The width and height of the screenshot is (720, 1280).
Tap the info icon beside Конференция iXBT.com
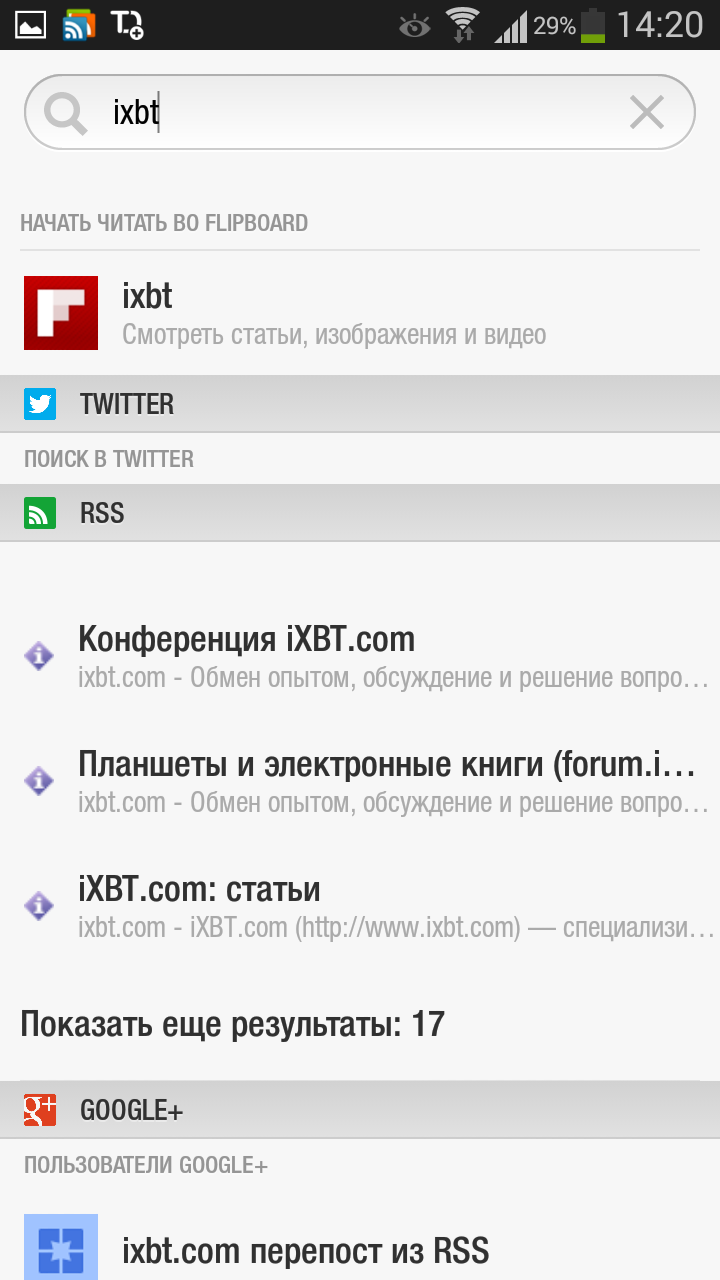(x=39, y=656)
